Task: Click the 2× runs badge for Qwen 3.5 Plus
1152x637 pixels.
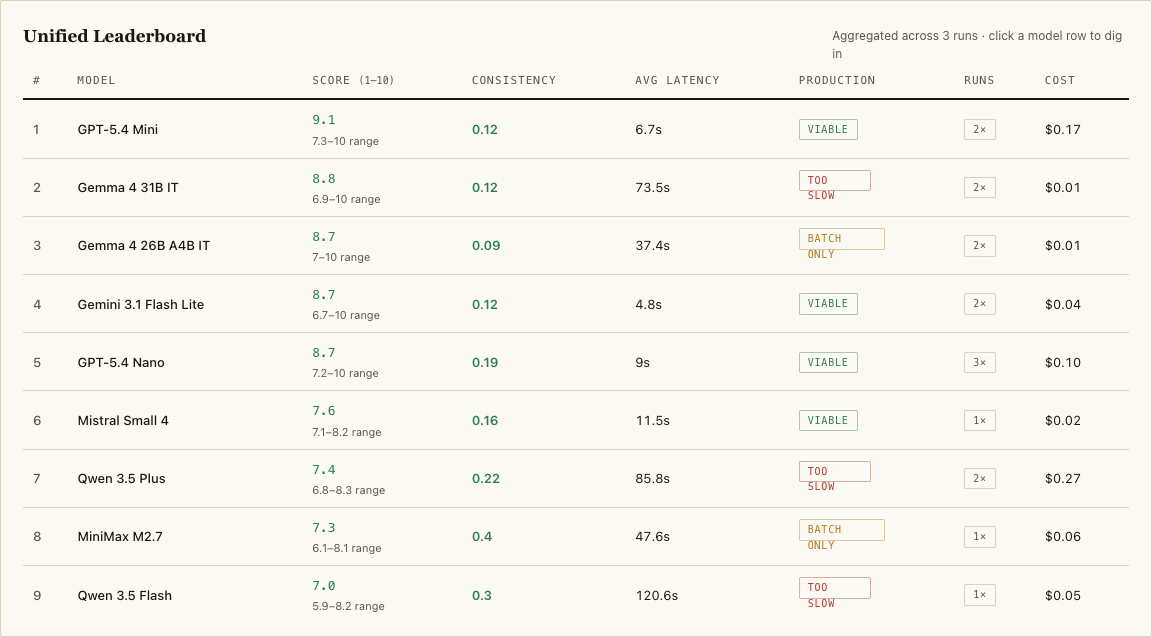Action: pos(979,478)
